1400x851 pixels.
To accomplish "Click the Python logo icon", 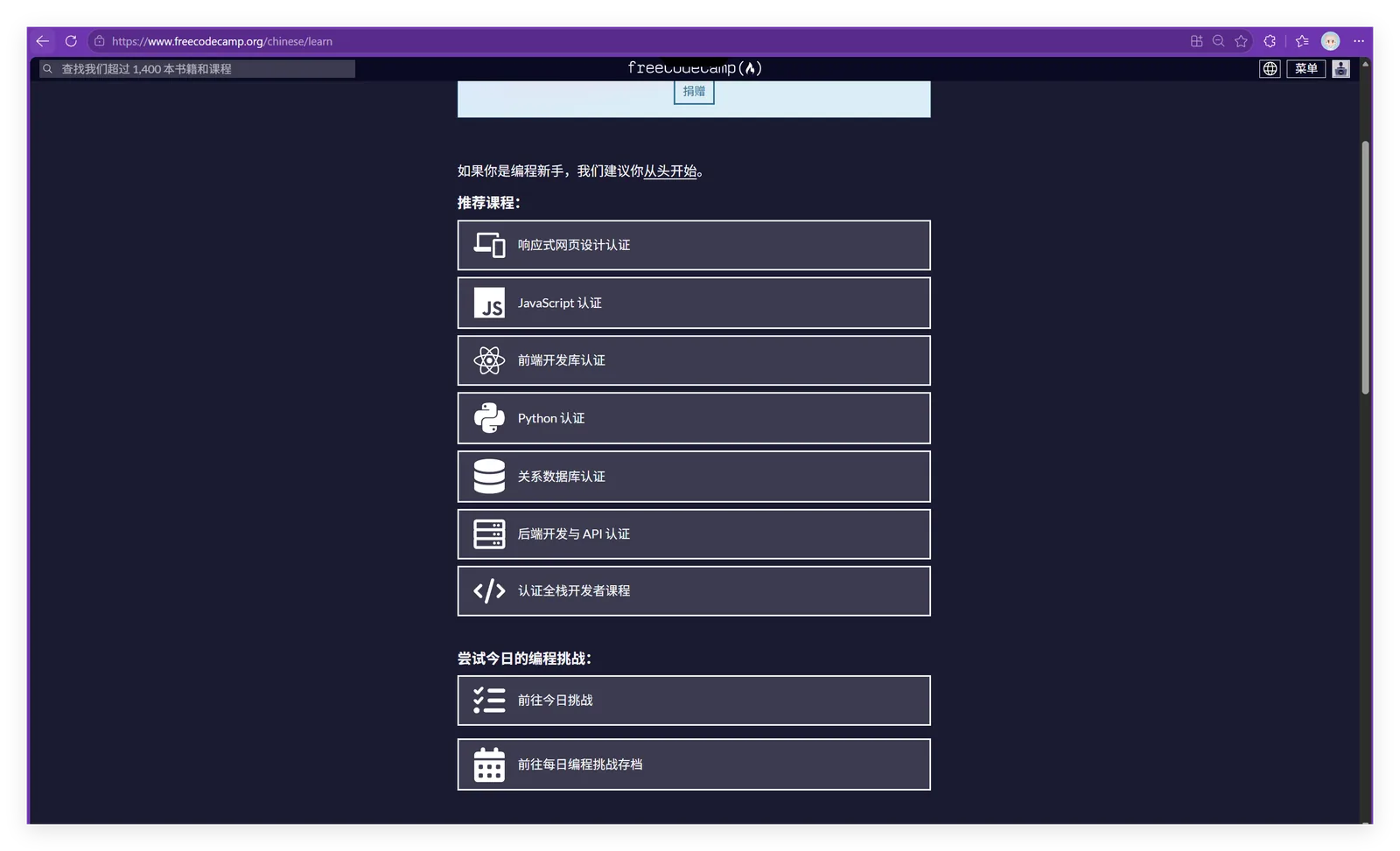I will (489, 418).
